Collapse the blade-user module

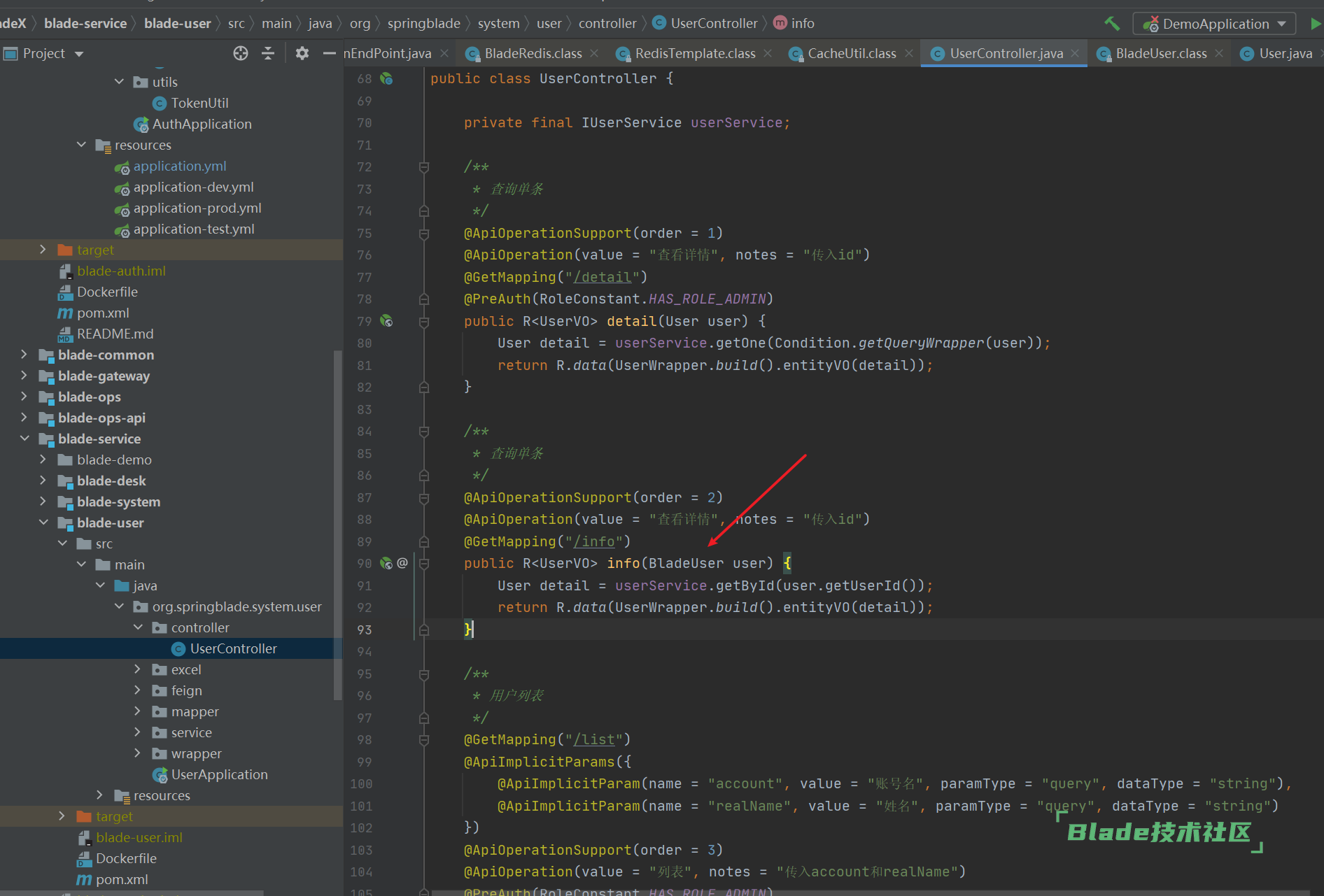[x=43, y=522]
